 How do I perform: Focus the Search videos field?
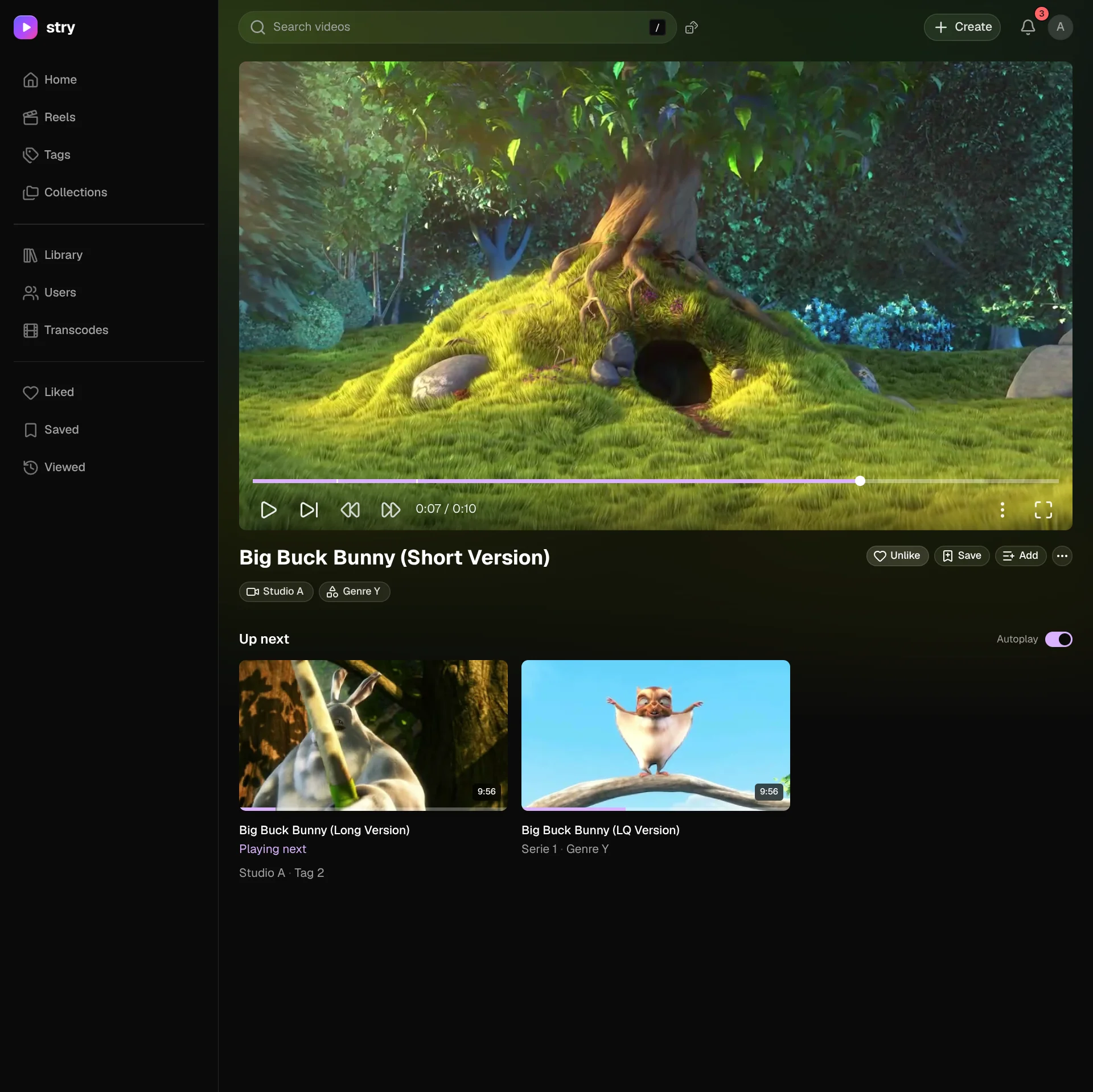[457, 27]
